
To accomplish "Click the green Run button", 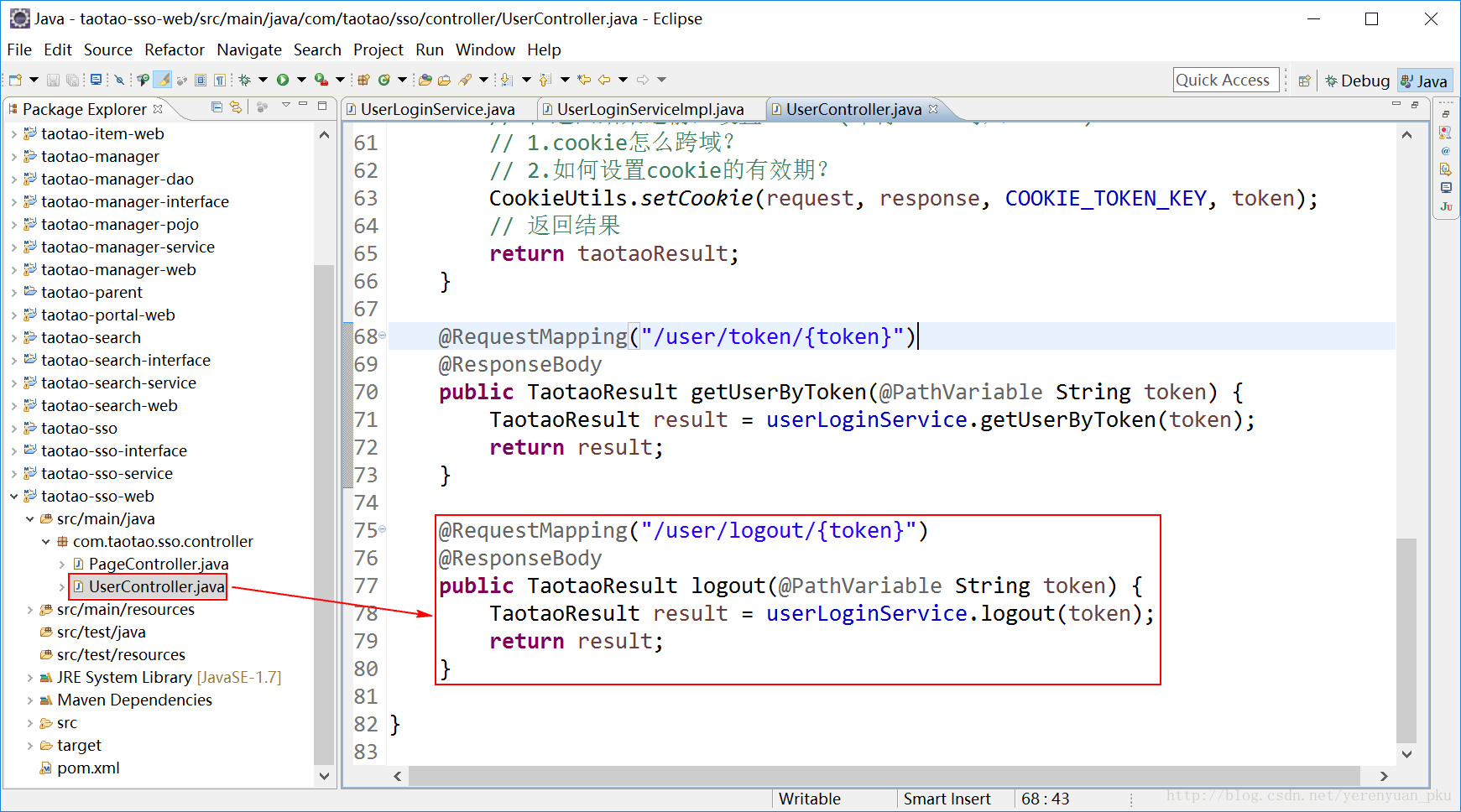I will (x=283, y=80).
